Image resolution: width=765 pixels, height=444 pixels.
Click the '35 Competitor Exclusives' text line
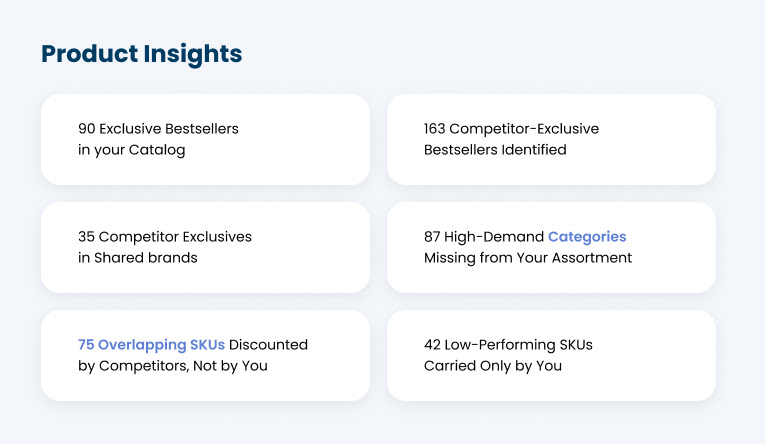click(x=165, y=237)
